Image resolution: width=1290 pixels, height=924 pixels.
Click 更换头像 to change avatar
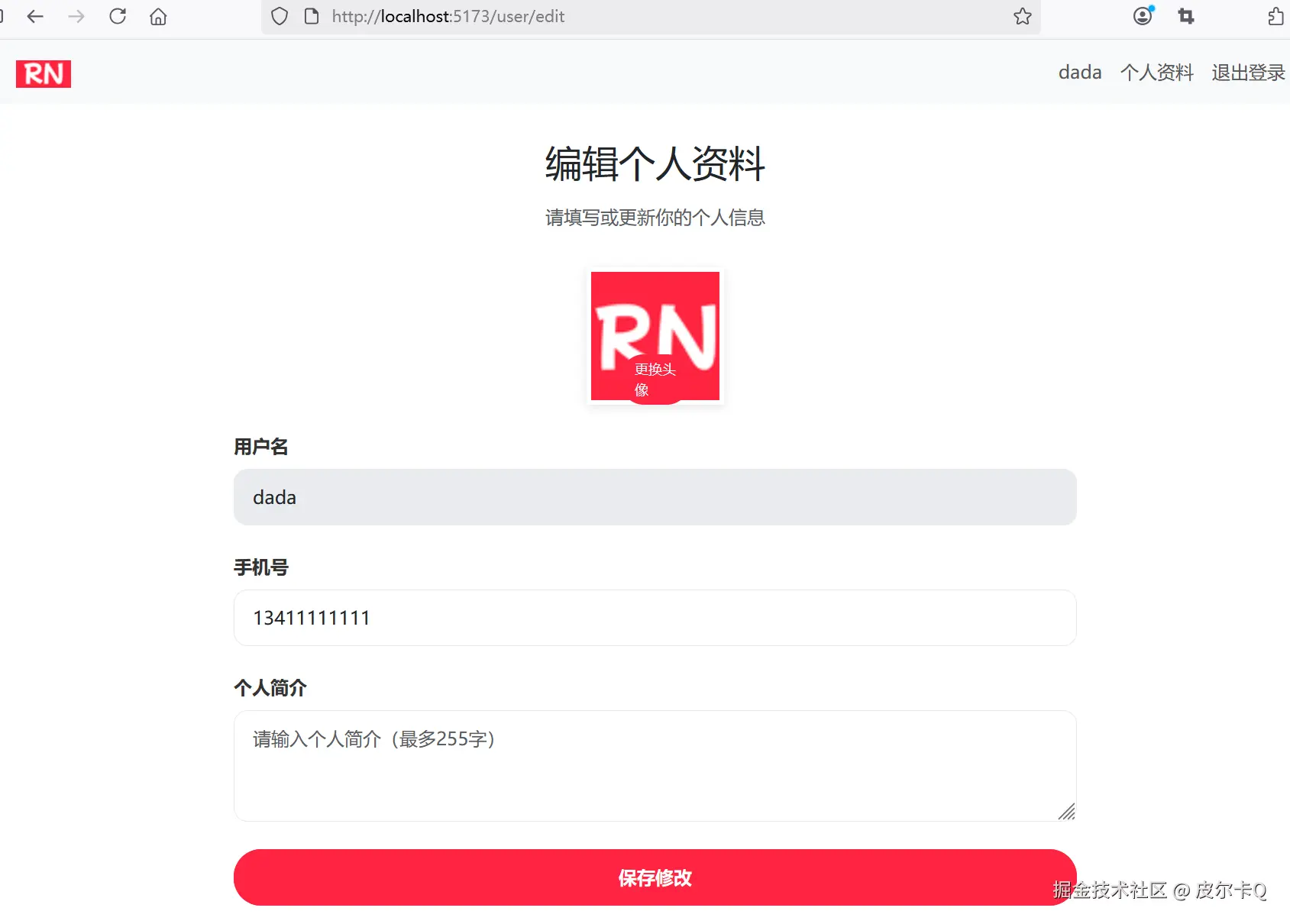(654, 380)
